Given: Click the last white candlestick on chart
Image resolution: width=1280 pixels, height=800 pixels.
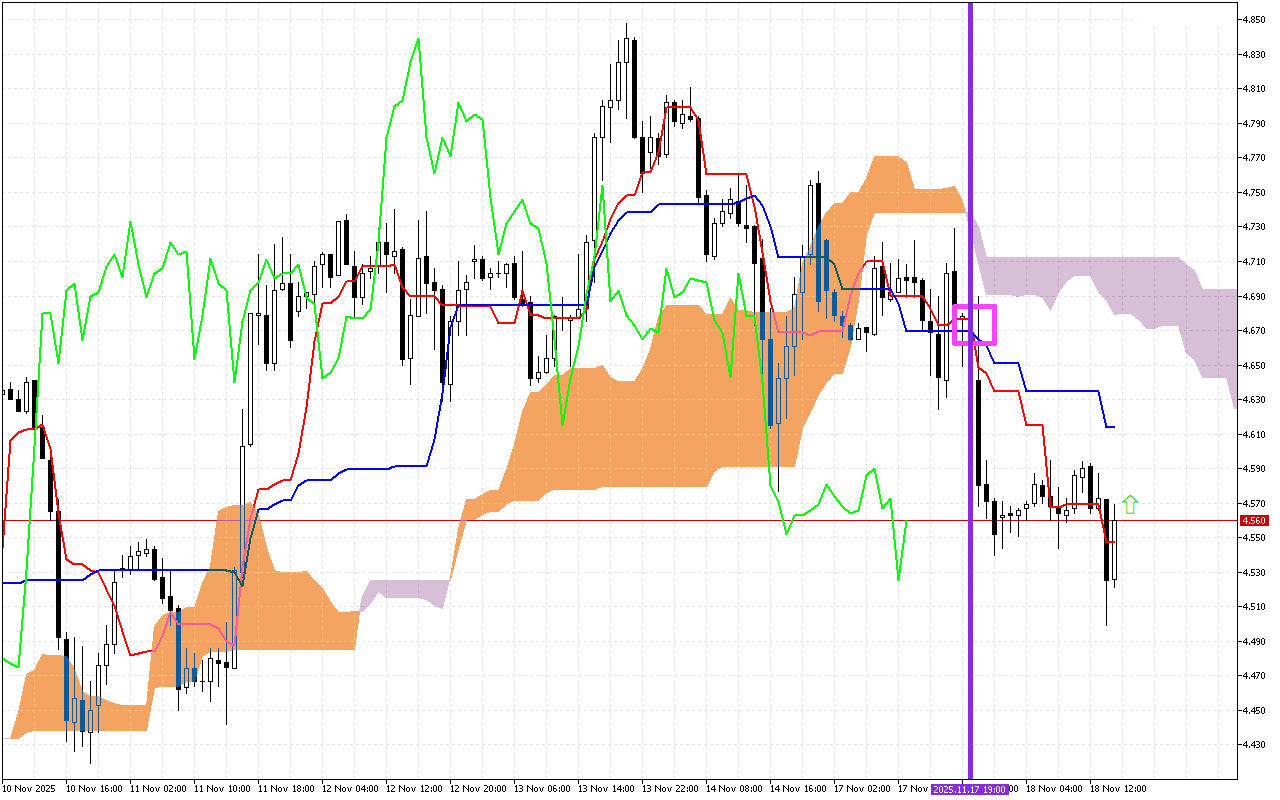Looking at the screenshot, I should pos(1115,550).
